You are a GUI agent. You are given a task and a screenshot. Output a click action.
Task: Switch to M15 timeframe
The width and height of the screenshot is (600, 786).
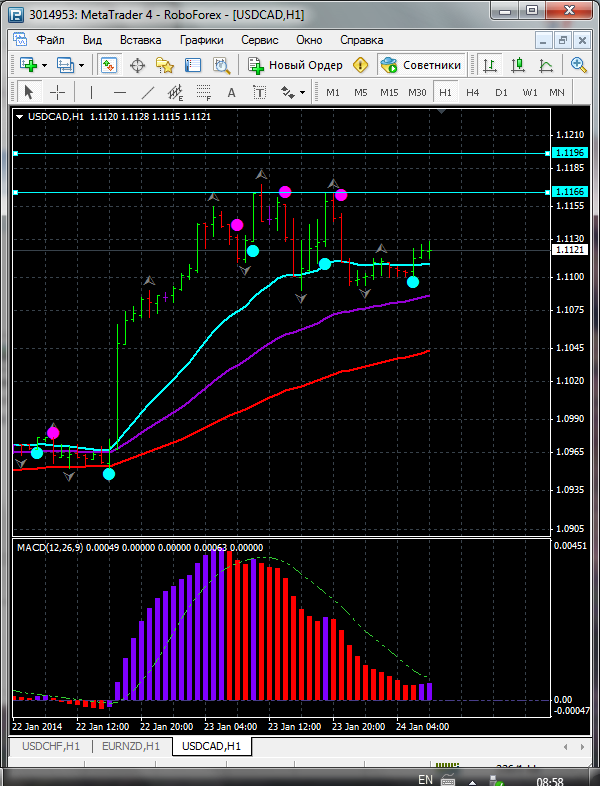point(389,92)
